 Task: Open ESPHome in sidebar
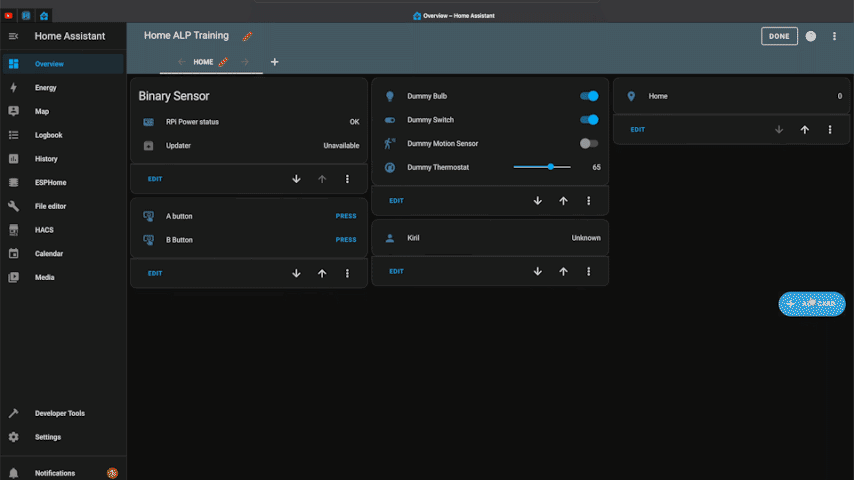pos(63,183)
